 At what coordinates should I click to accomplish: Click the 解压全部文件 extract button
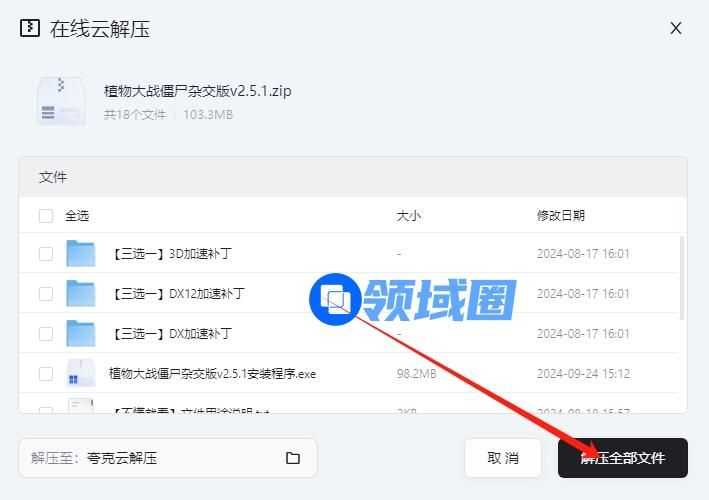coord(622,458)
